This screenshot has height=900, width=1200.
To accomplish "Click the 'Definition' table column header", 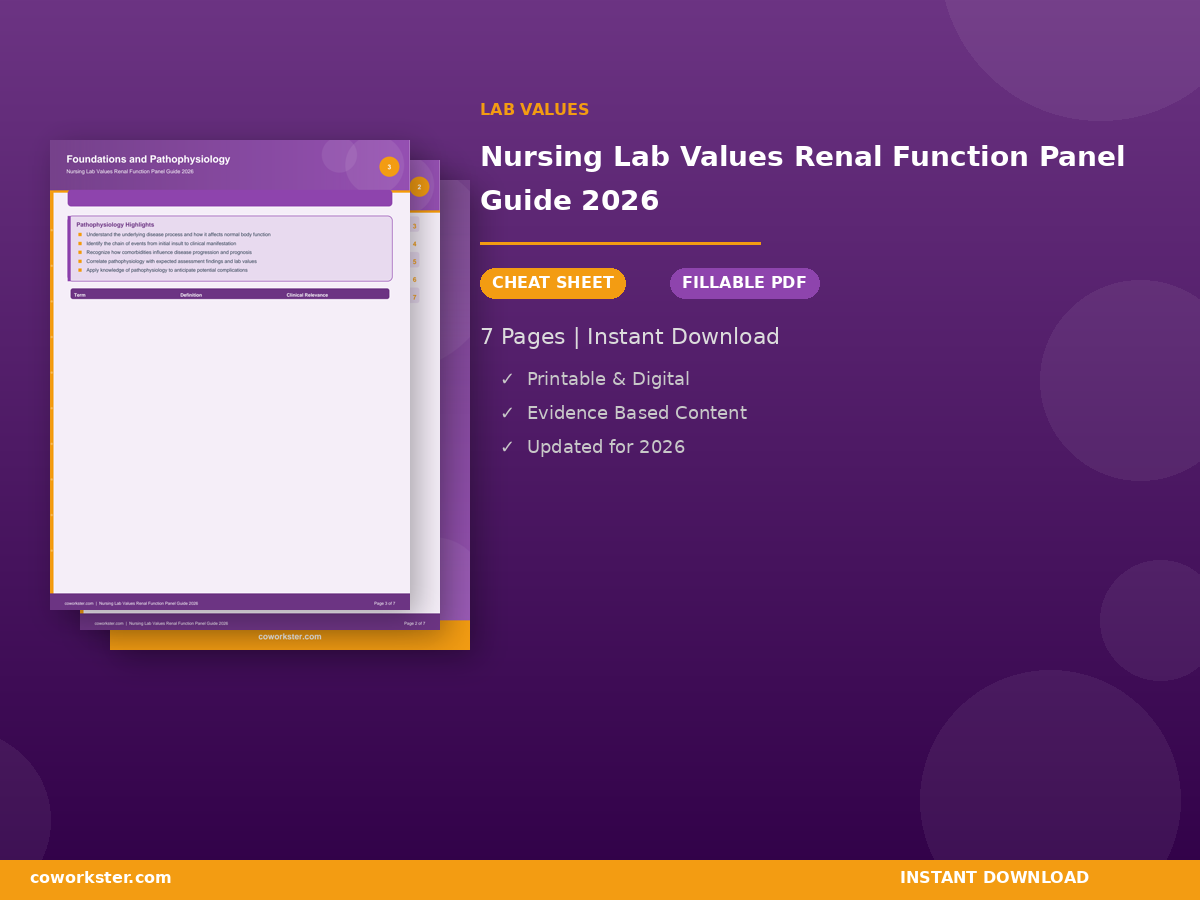I will [x=191, y=295].
